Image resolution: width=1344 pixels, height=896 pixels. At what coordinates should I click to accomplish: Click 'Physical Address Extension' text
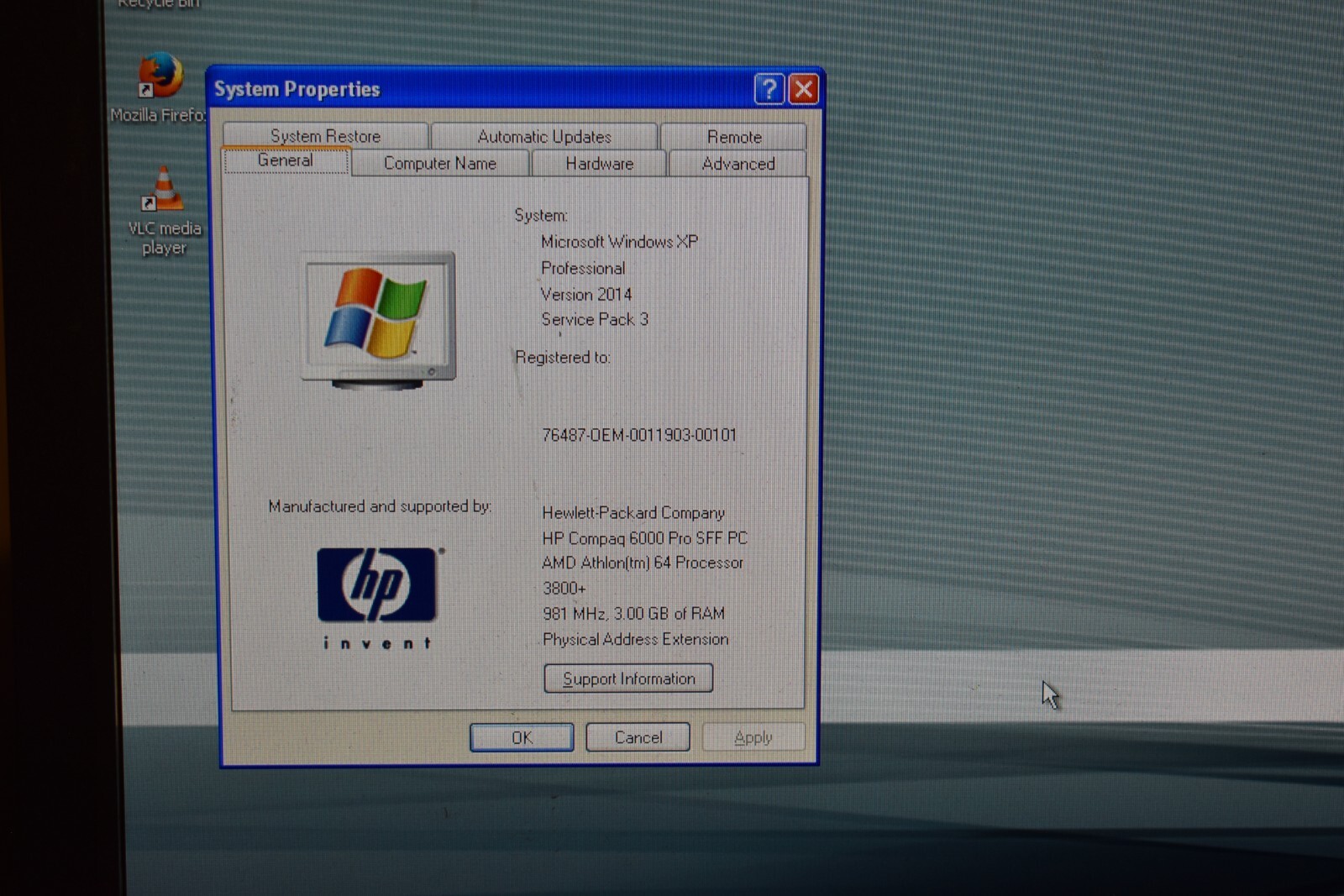(x=635, y=640)
